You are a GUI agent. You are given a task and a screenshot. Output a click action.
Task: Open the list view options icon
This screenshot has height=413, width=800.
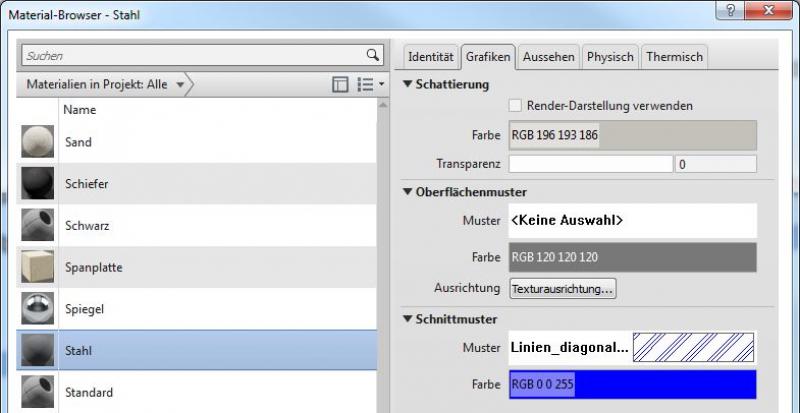[369, 85]
